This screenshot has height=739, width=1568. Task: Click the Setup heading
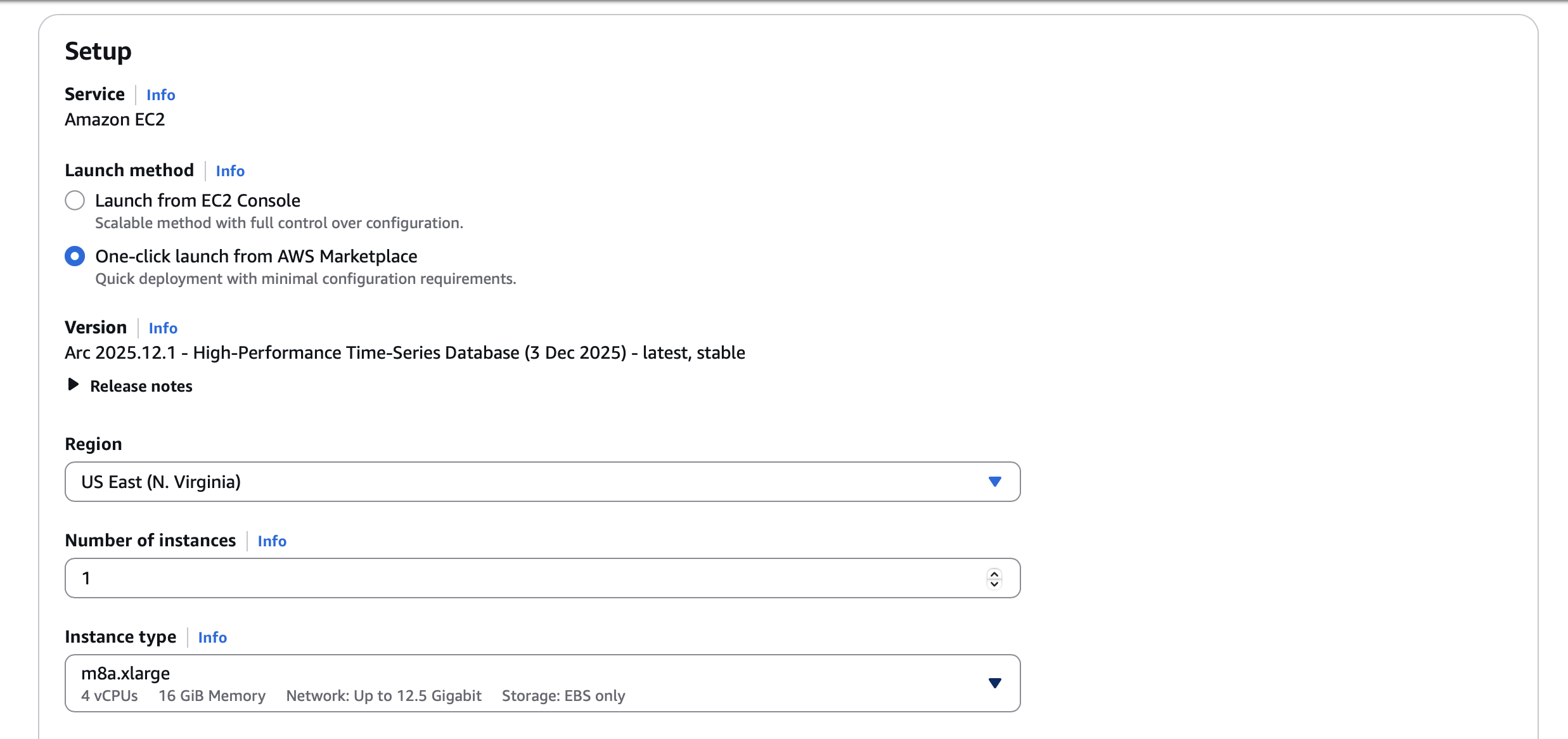pyautogui.click(x=98, y=51)
